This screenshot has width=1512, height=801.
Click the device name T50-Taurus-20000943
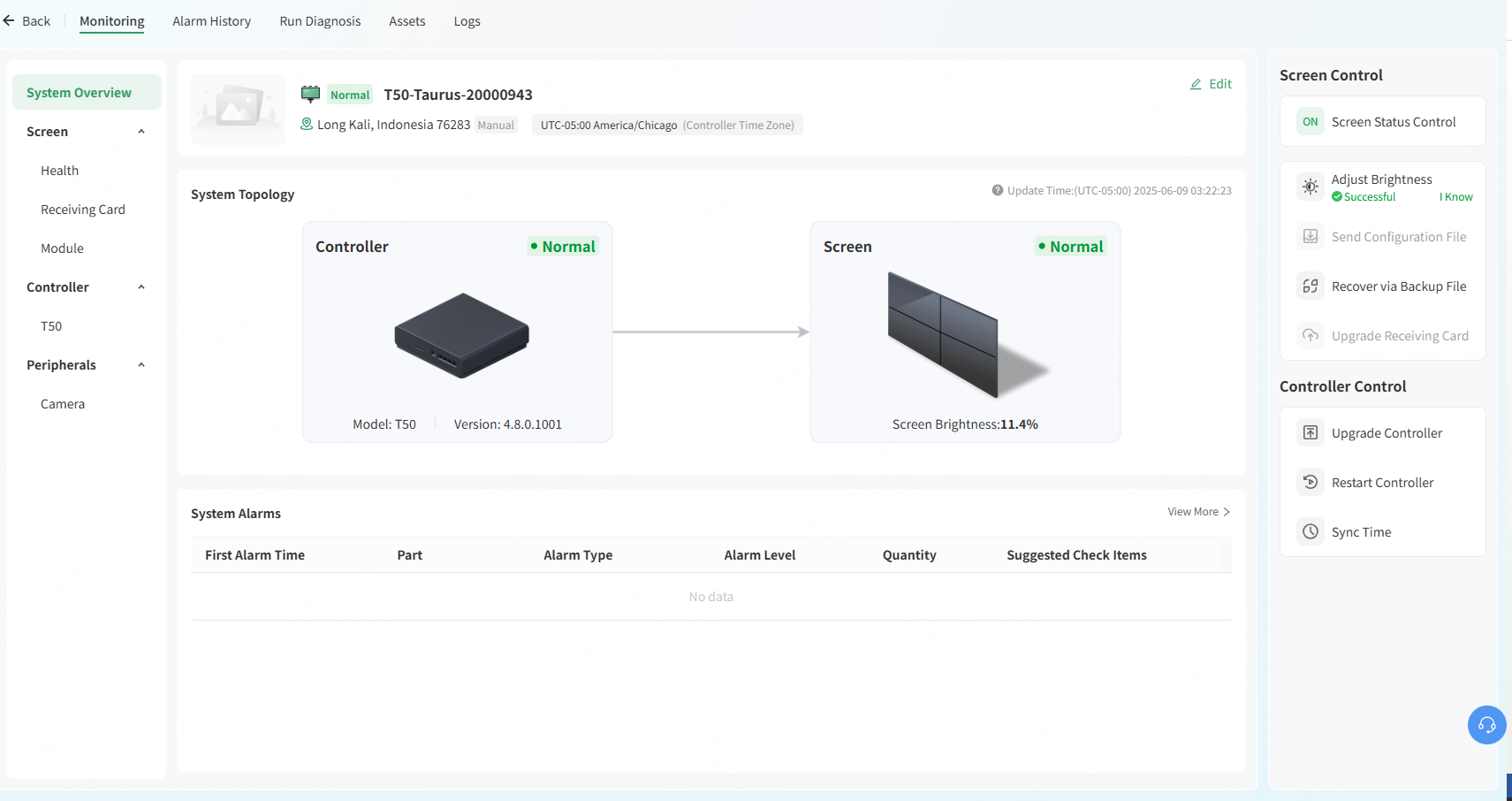pos(458,95)
